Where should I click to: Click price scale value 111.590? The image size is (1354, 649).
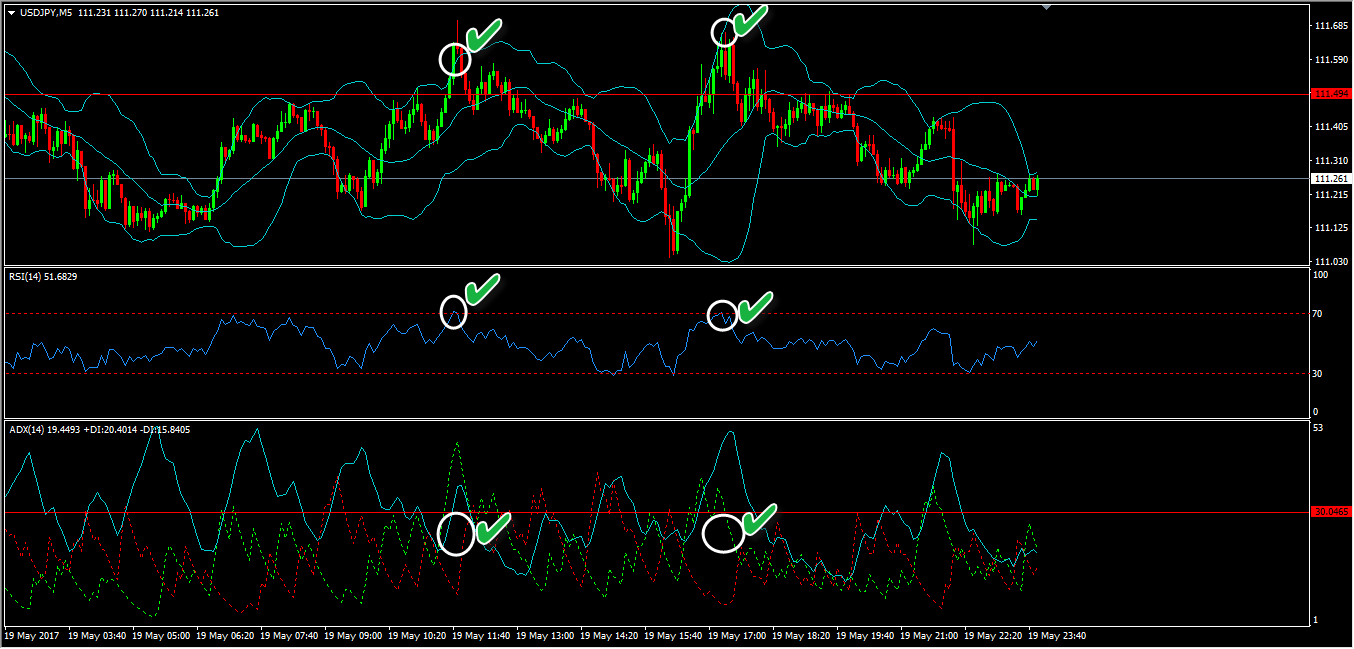pyautogui.click(x=1331, y=60)
